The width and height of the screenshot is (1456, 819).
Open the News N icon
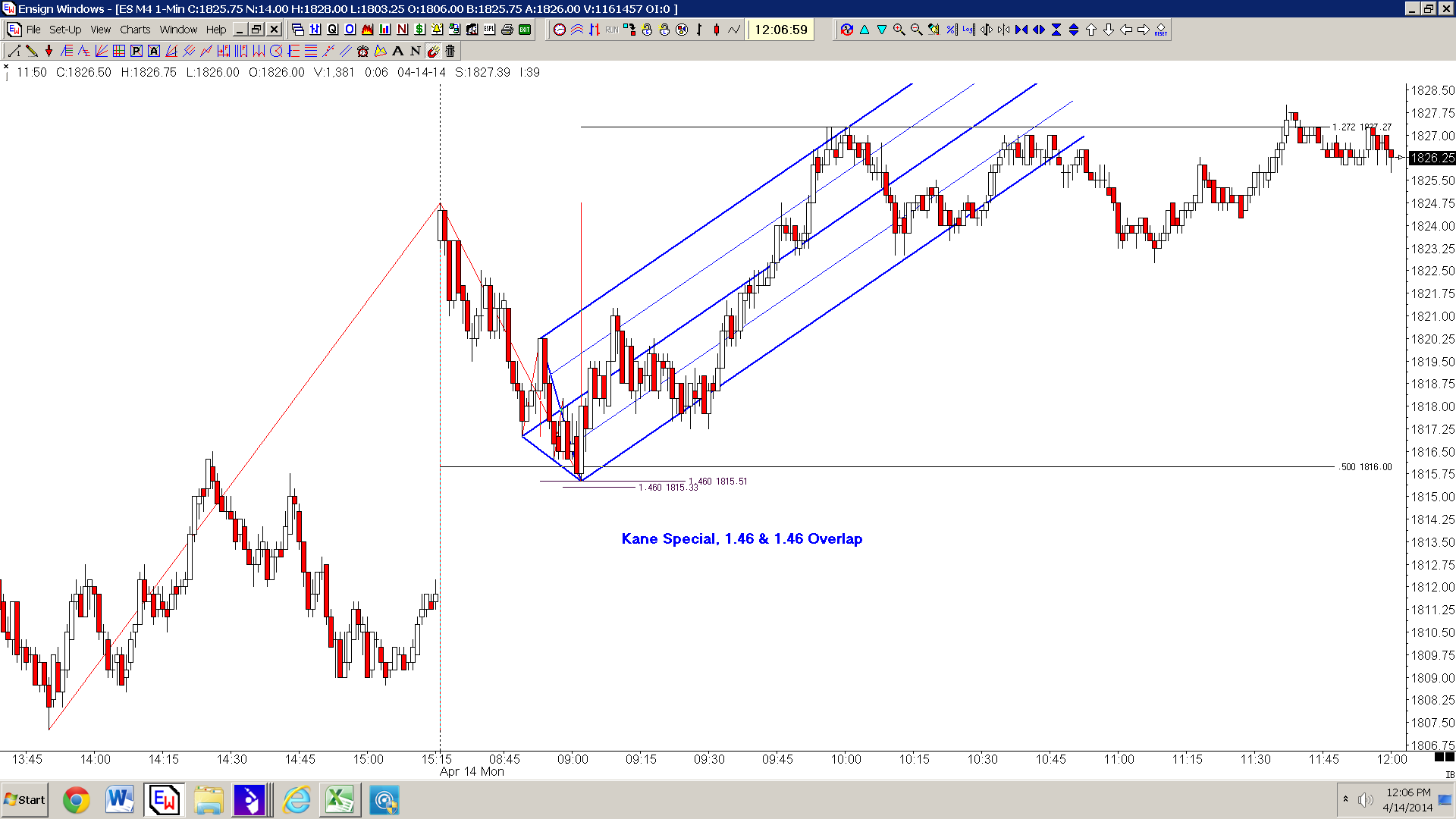pos(402,30)
